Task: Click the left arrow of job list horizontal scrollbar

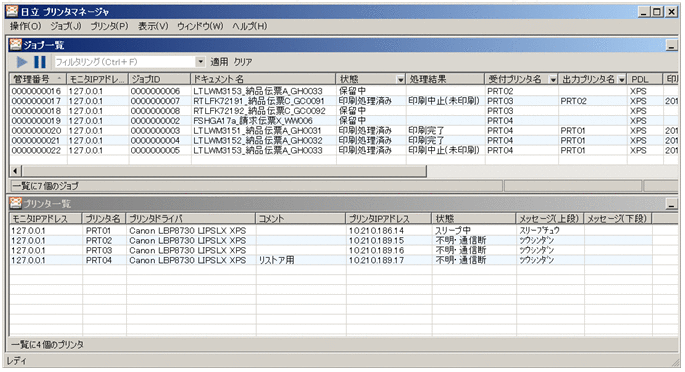Action: (16, 171)
